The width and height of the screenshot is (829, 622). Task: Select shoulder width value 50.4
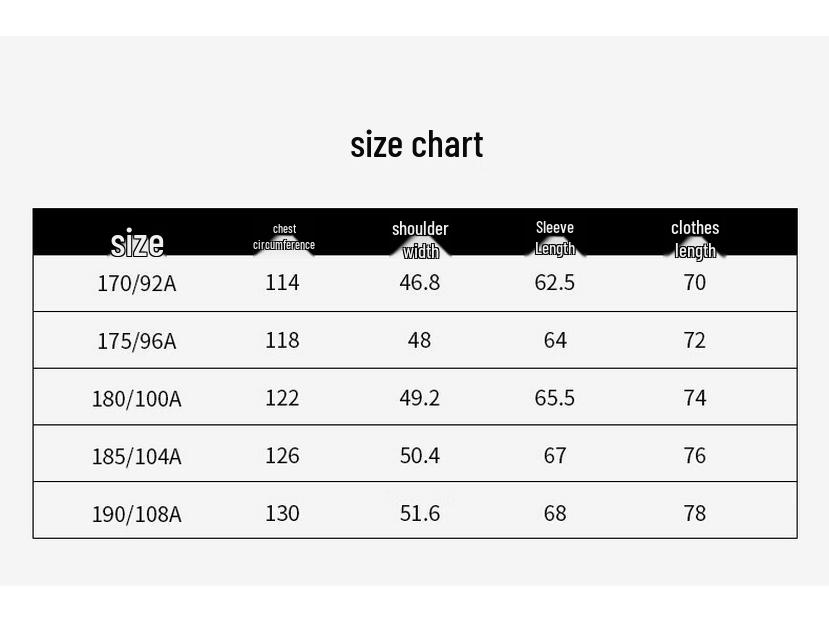[x=420, y=455]
